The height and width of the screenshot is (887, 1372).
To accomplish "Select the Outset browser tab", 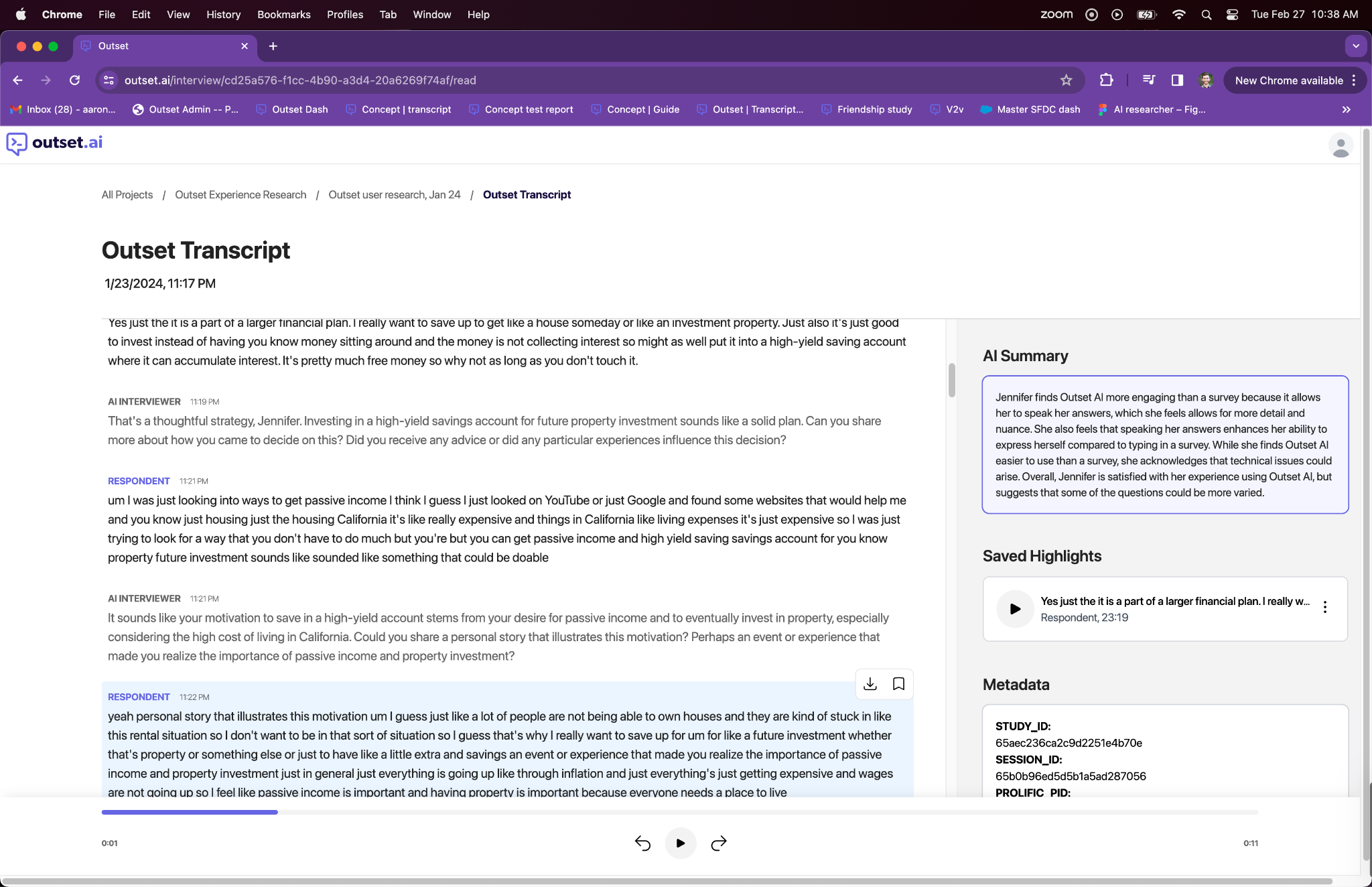I will 164,46.
